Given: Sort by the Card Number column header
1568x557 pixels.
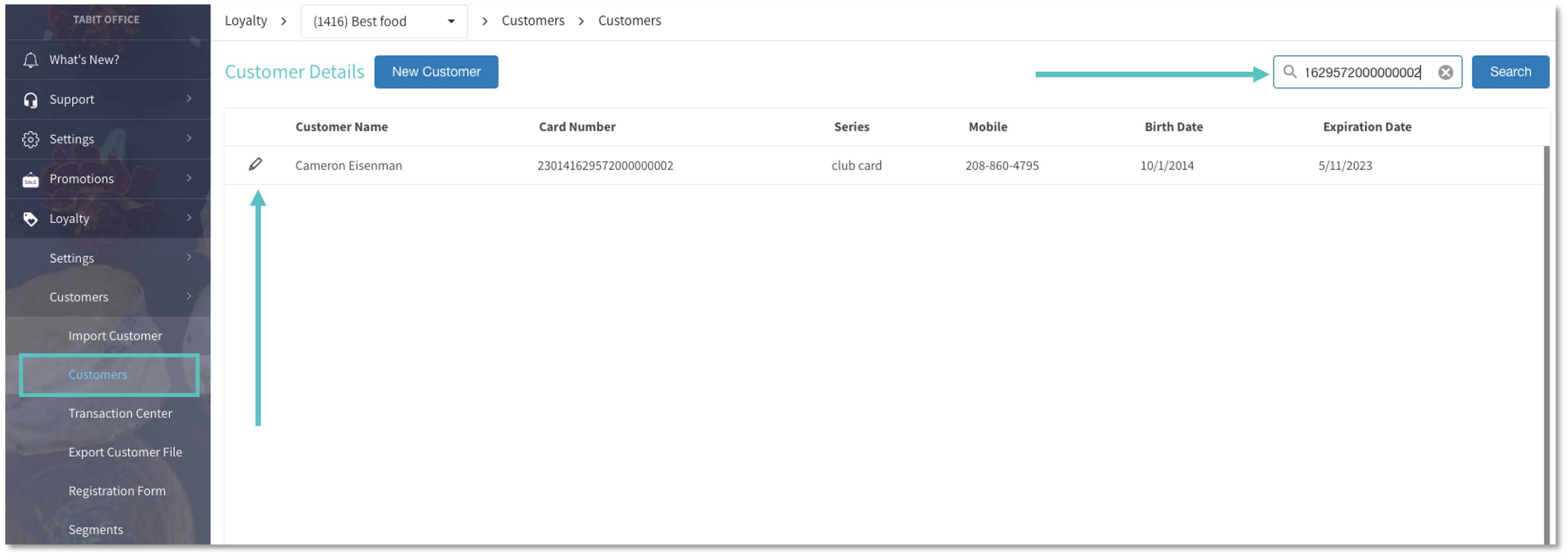Looking at the screenshot, I should (577, 127).
